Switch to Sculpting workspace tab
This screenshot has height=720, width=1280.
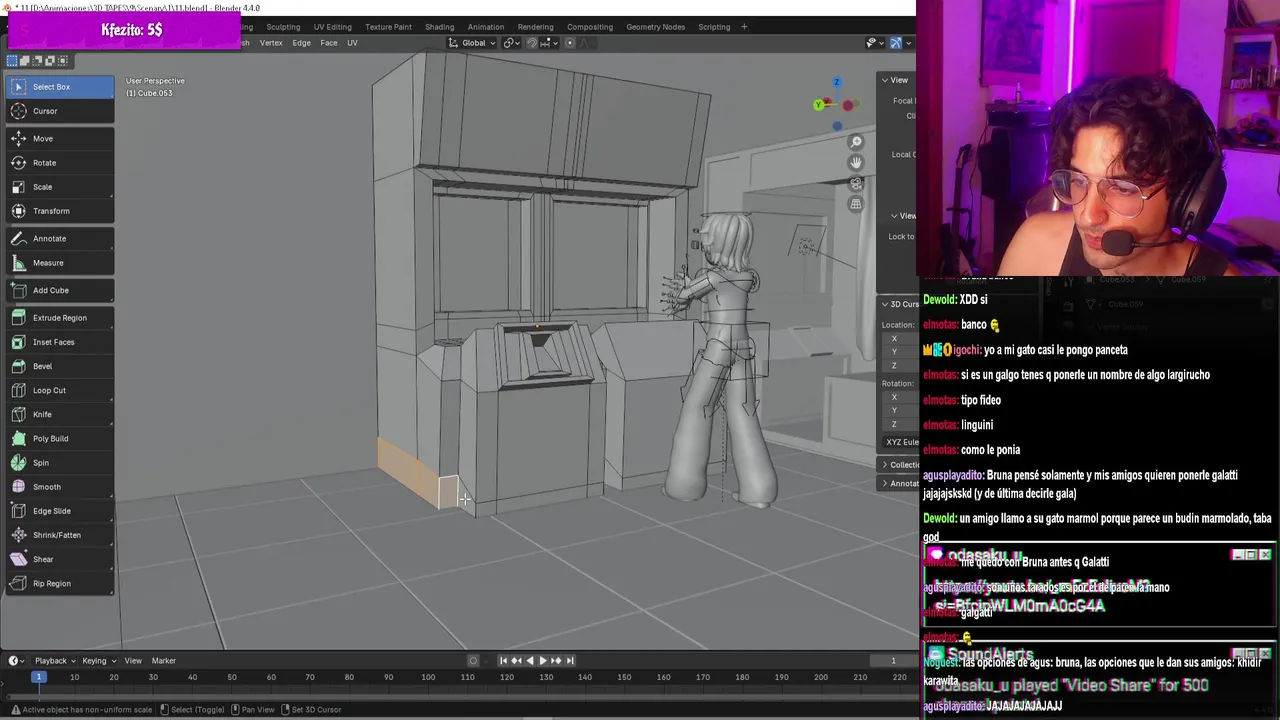pyautogui.click(x=283, y=27)
